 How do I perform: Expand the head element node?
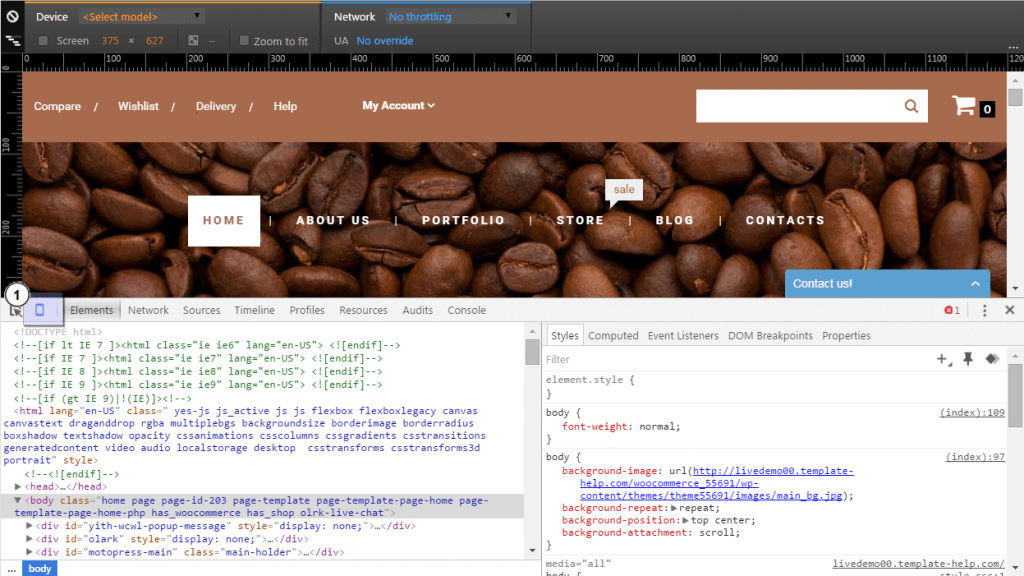[18, 487]
